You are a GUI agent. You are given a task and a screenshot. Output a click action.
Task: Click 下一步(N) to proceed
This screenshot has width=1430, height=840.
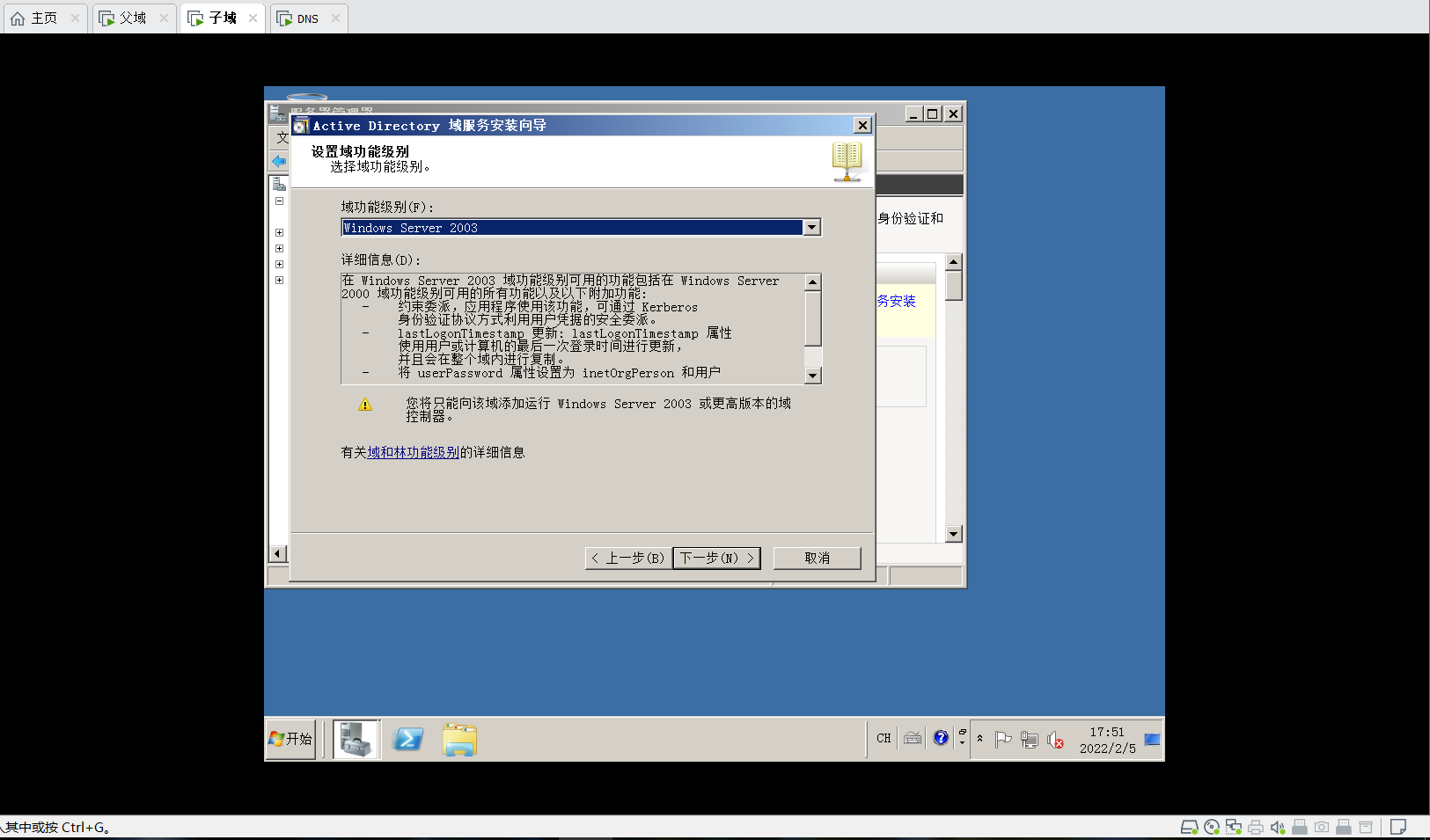coord(716,558)
